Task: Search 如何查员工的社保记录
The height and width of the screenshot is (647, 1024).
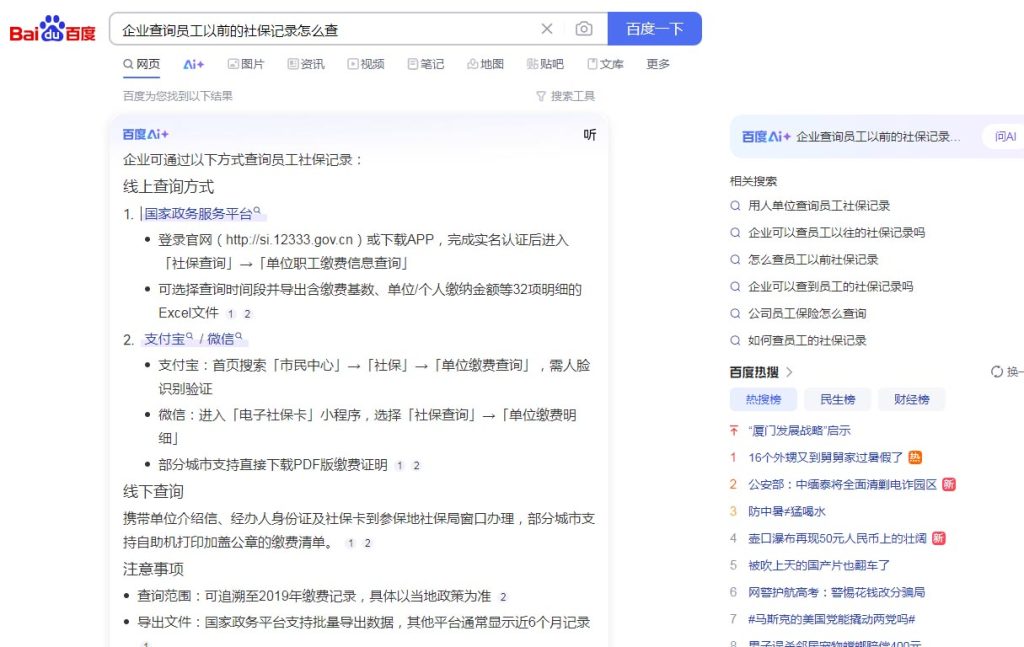Action: coord(807,340)
